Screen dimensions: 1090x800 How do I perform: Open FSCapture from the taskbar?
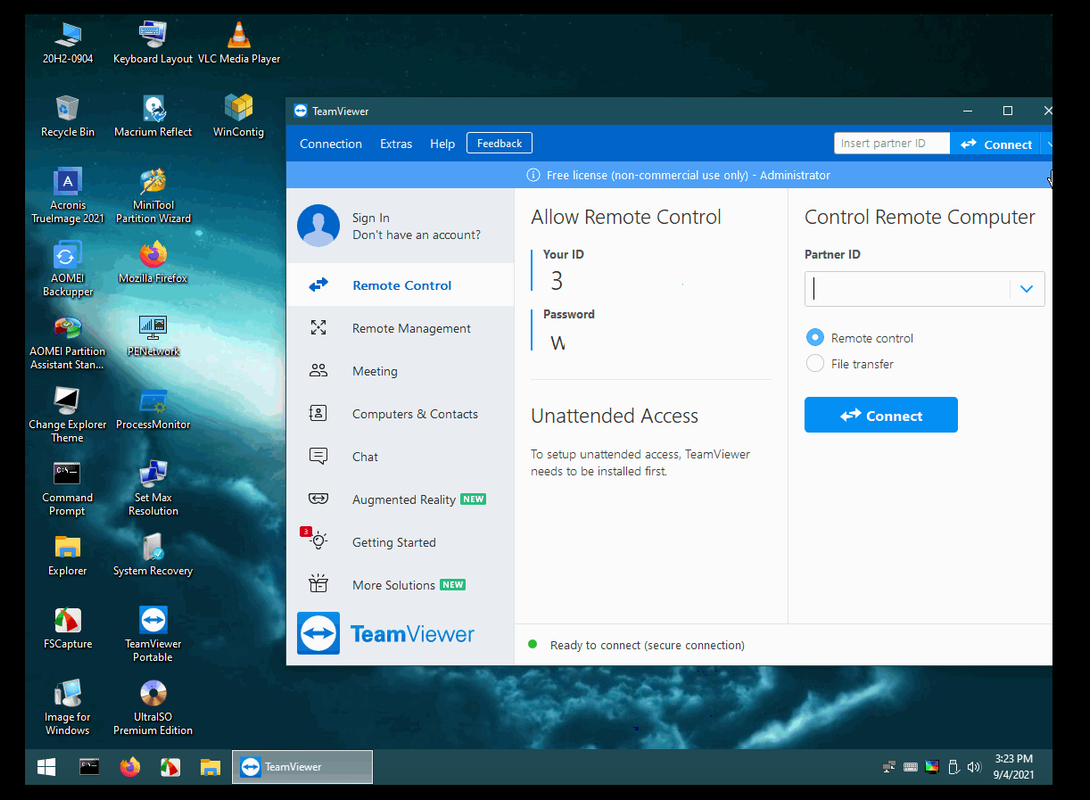click(170, 767)
